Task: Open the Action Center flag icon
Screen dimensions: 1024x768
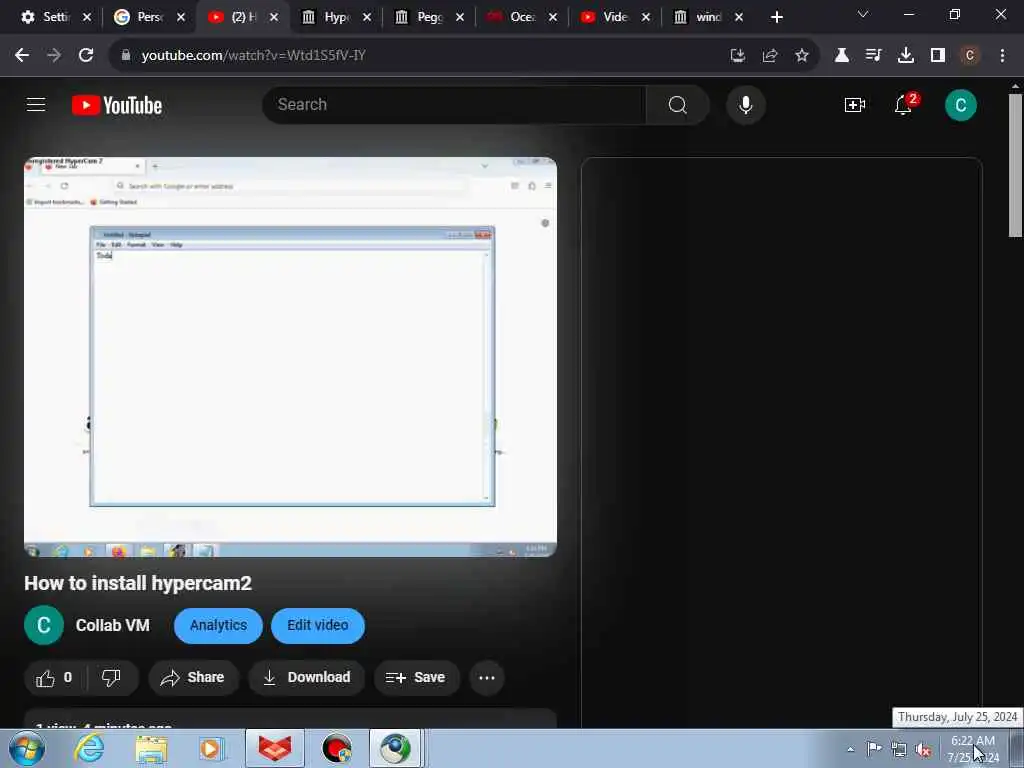Action: pos(874,748)
